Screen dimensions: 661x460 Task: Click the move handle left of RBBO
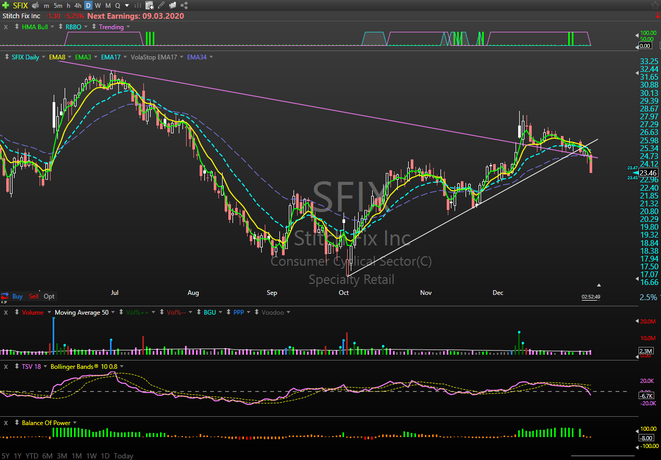pos(60,27)
